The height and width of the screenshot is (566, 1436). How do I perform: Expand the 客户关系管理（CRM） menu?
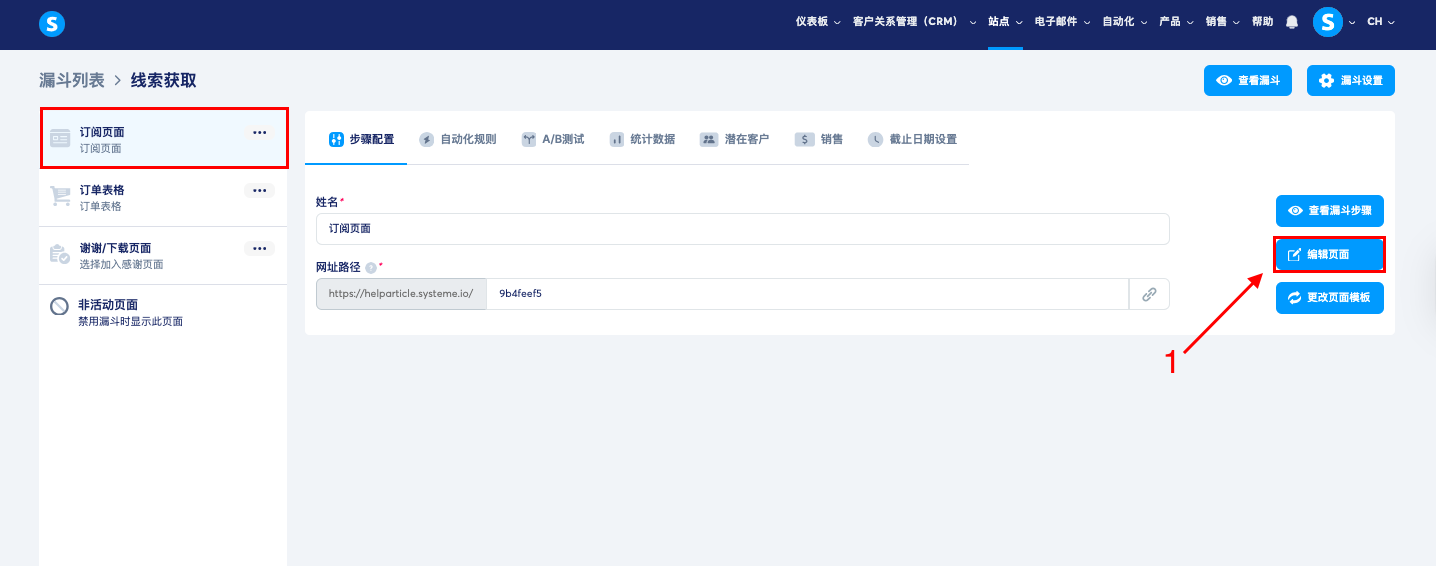[914, 22]
